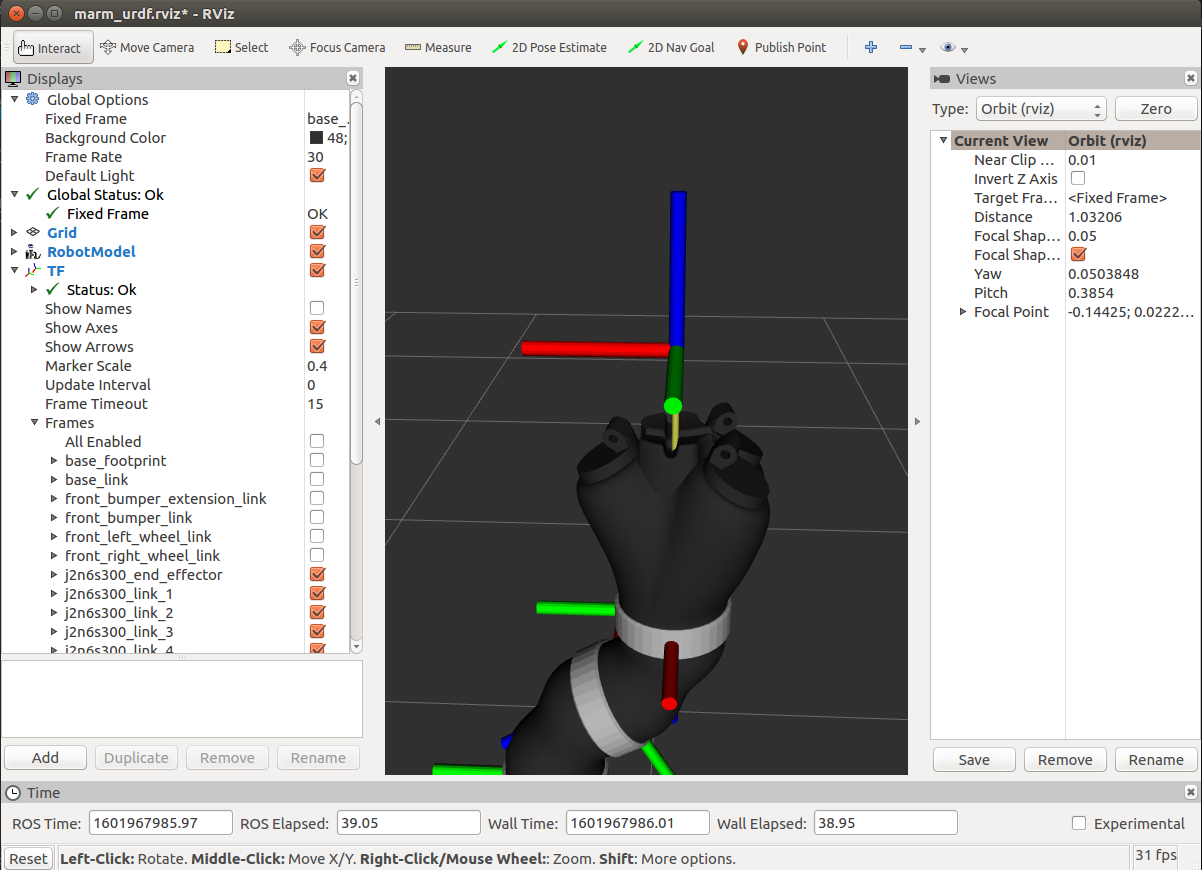
Task: Check the All Enabled frames checkbox
Action: click(x=317, y=441)
